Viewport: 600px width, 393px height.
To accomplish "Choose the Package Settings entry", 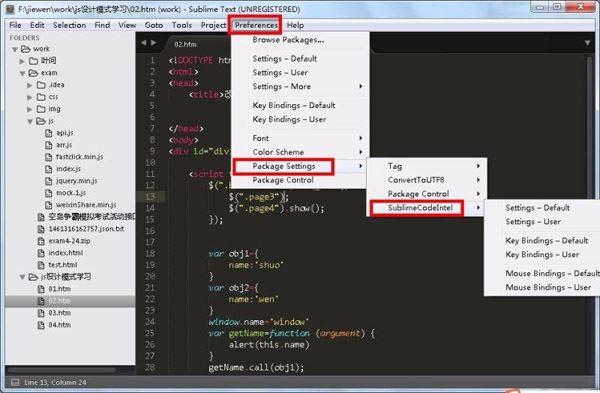I will click(x=300, y=166).
